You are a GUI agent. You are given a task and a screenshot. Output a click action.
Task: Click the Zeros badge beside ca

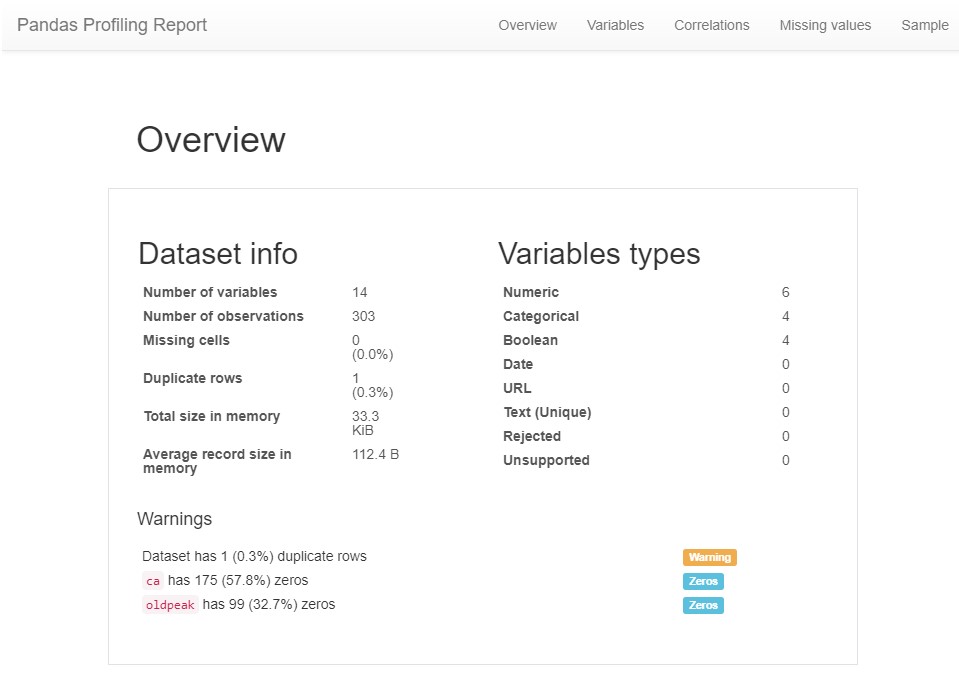click(702, 580)
